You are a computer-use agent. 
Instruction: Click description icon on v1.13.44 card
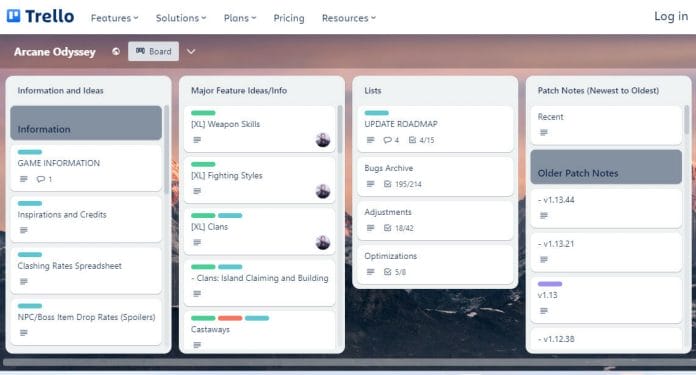(x=544, y=215)
